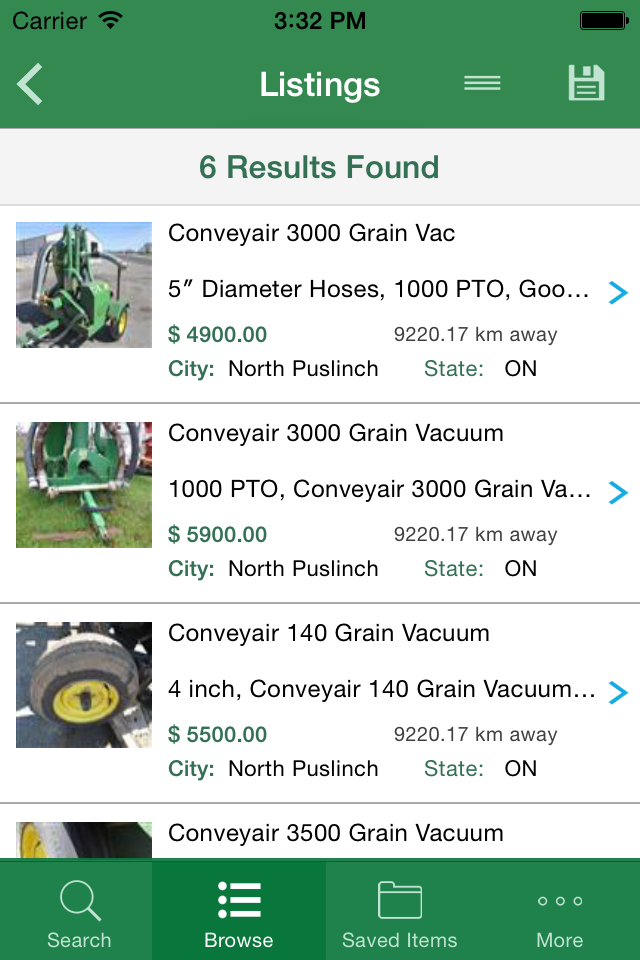The image size is (640, 960).
Task: Tap the save search floppy disk icon
Action: click(x=586, y=84)
